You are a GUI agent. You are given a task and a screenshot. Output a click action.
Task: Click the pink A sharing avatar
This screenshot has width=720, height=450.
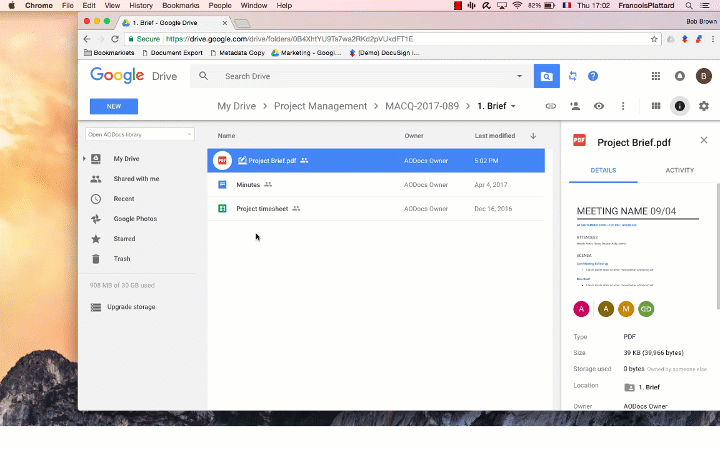tap(581, 309)
